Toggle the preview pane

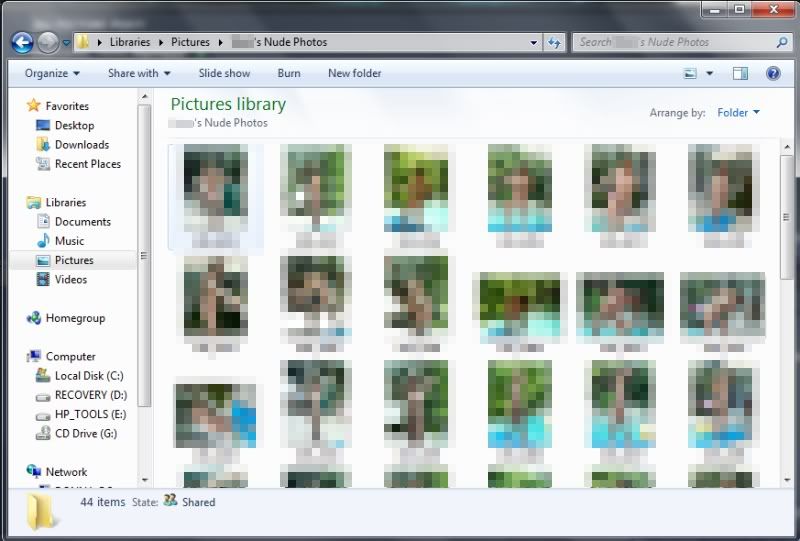[x=740, y=73]
